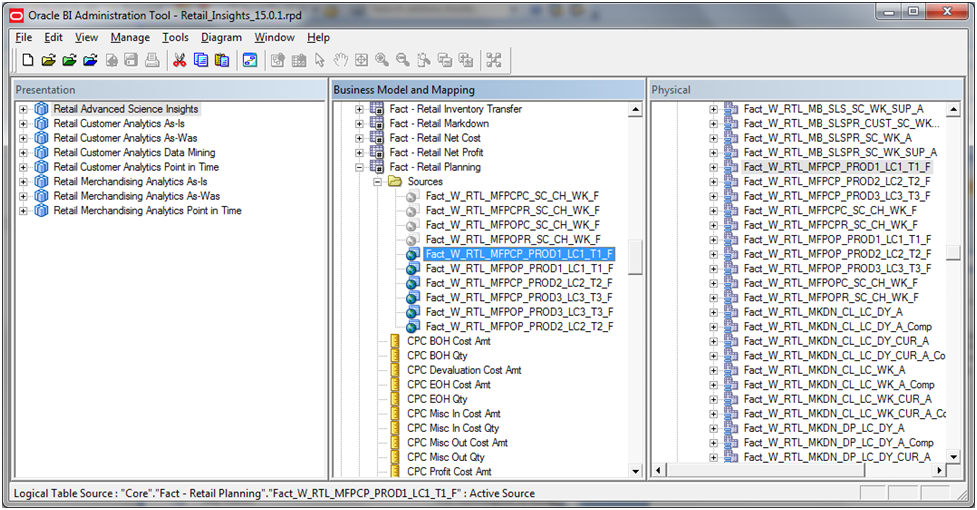Open the Edit menu
Viewport: 977px width, 510px height.
pos(54,37)
